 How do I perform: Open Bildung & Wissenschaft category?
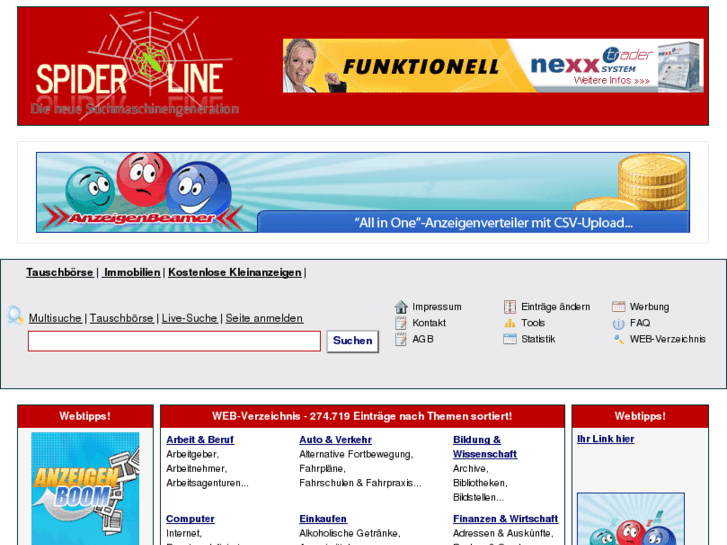[485, 447]
